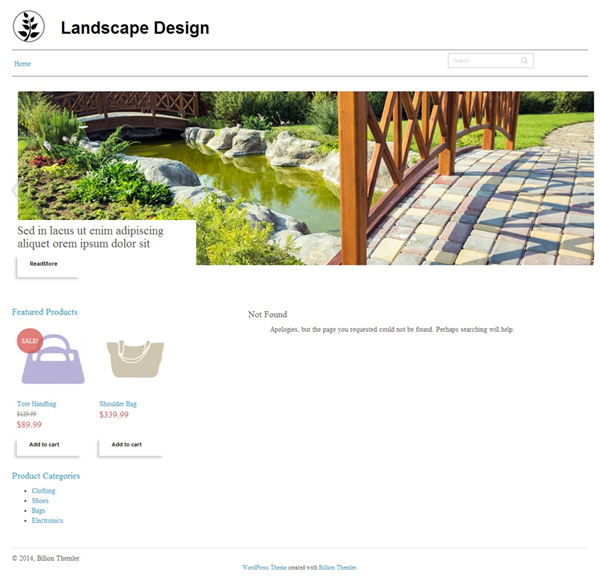Browse the Electronics category
Image resolution: width=600 pixels, height=576 pixels.
(47, 521)
